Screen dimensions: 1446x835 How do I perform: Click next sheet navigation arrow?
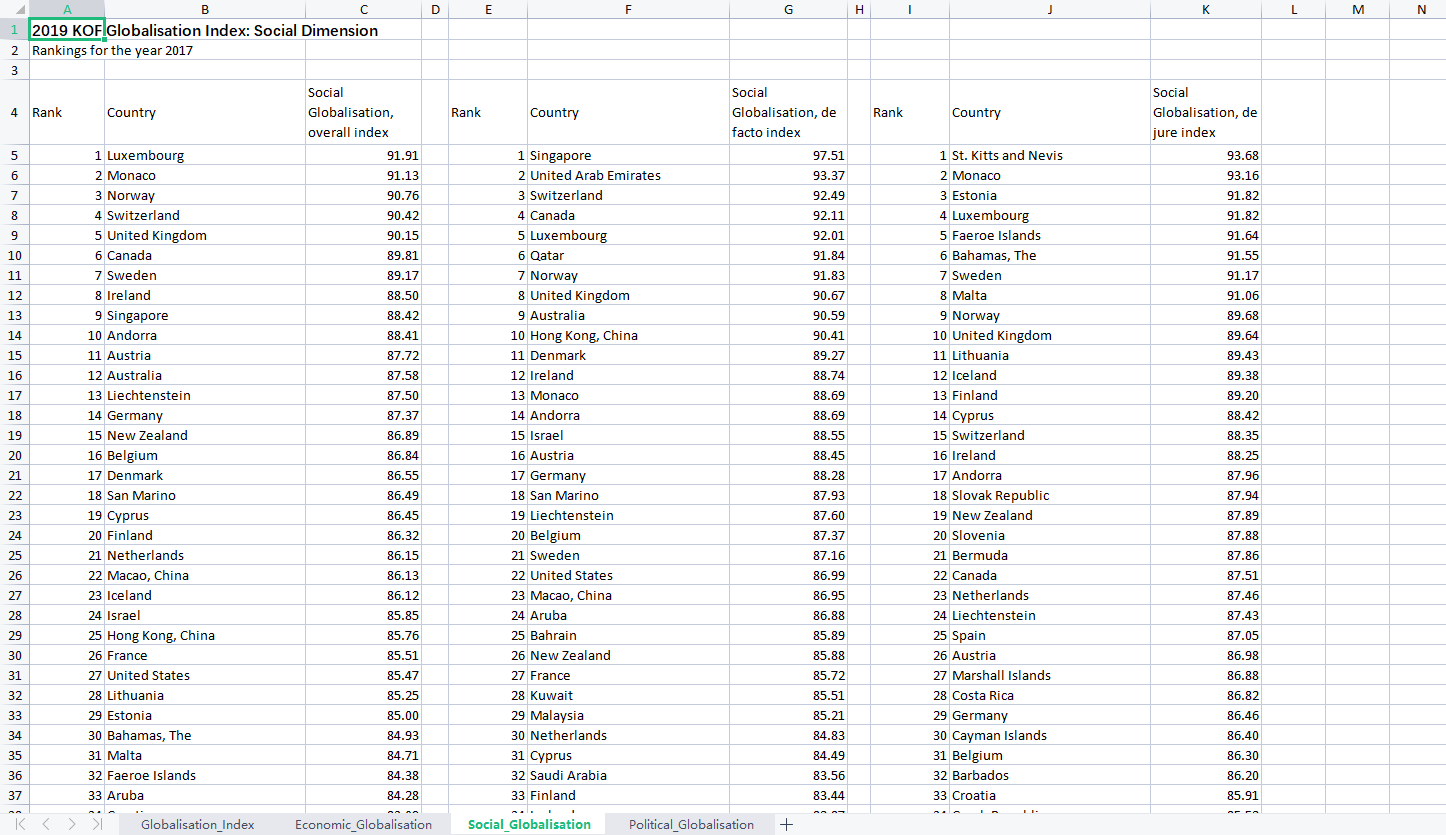[x=71, y=824]
